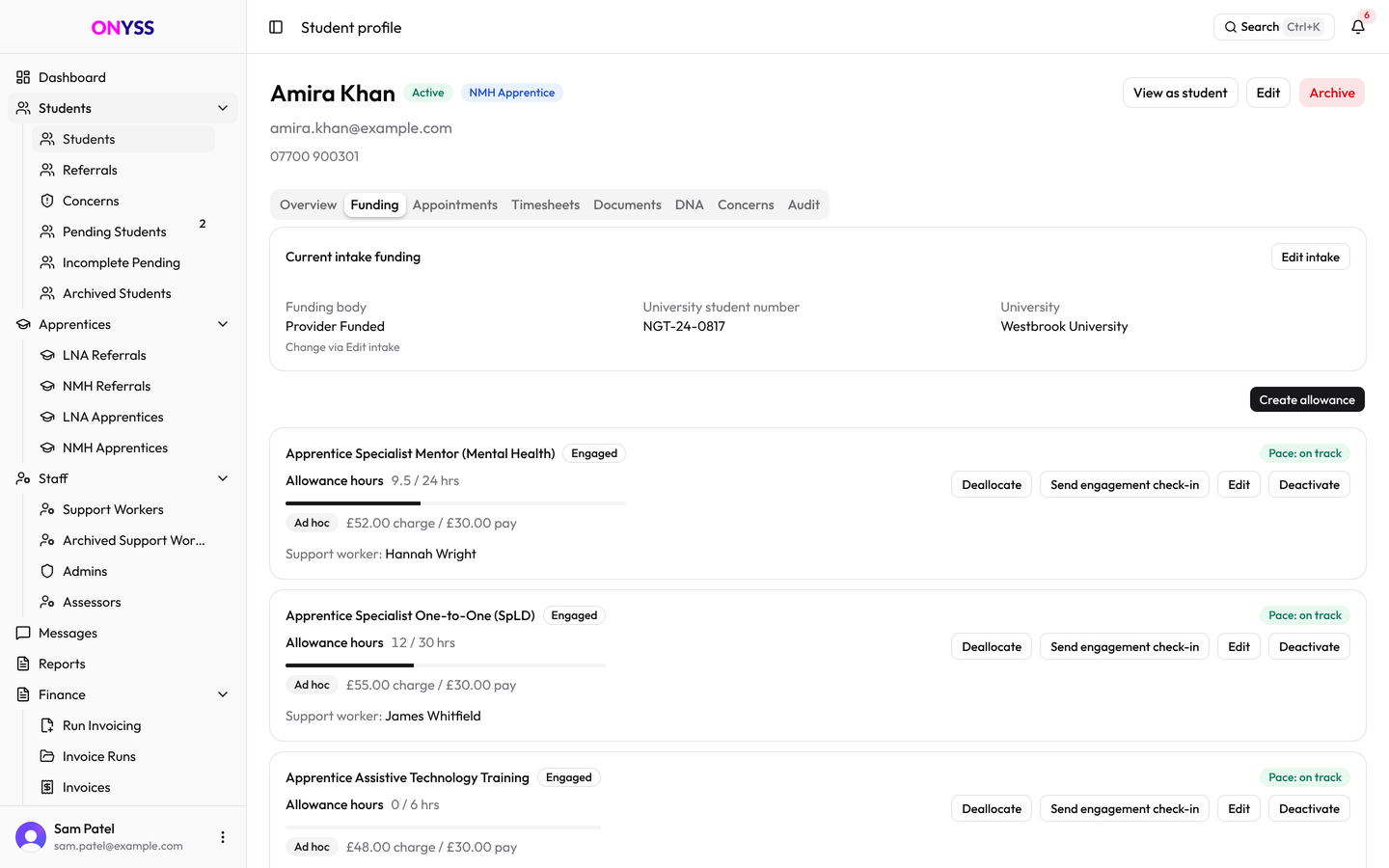Collapse the Students section chevron
1389x868 pixels.
pyautogui.click(x=223, y=108)
